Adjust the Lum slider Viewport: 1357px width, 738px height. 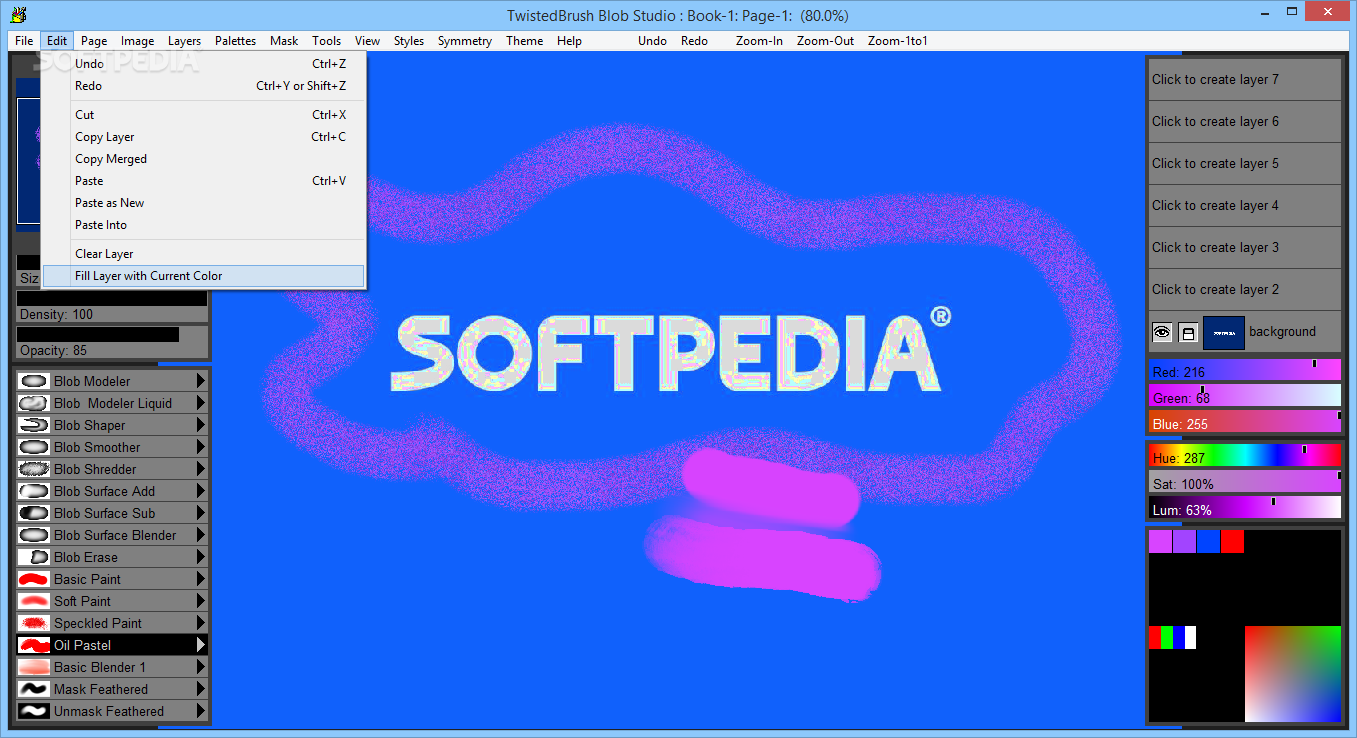click(x=1244, y=508)
